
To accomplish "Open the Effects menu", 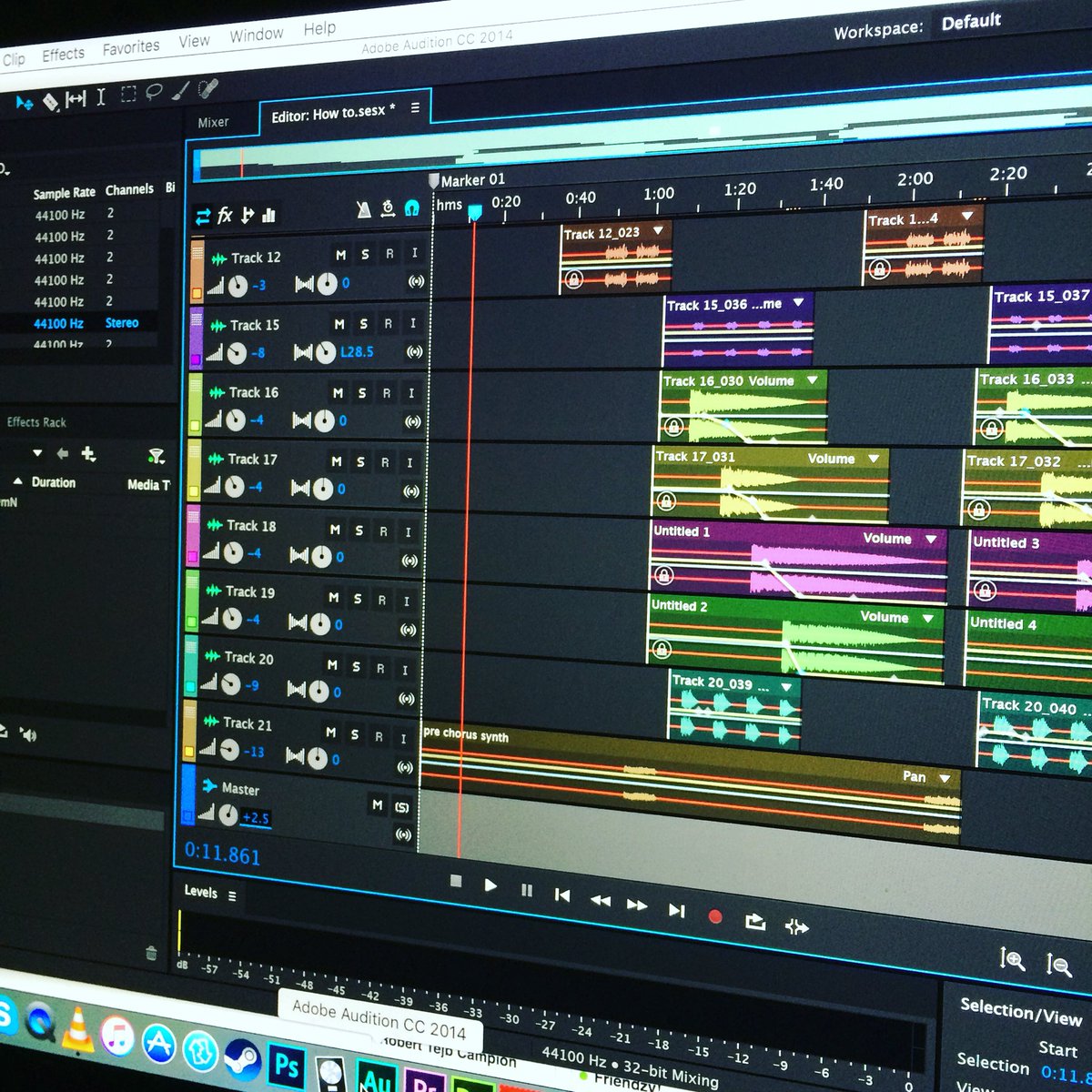I will pos(63,55).
